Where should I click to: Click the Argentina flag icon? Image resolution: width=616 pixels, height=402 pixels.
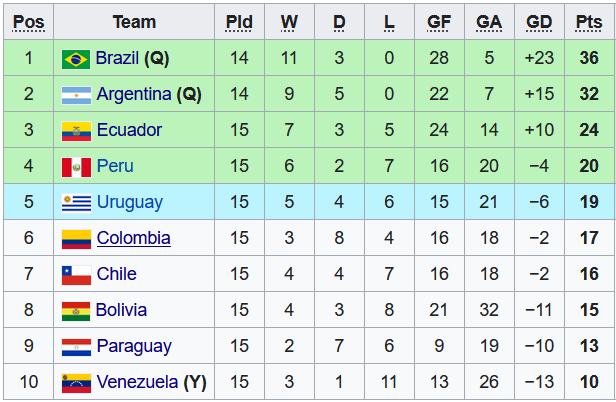pyautogui.click(x=76, y=95)
